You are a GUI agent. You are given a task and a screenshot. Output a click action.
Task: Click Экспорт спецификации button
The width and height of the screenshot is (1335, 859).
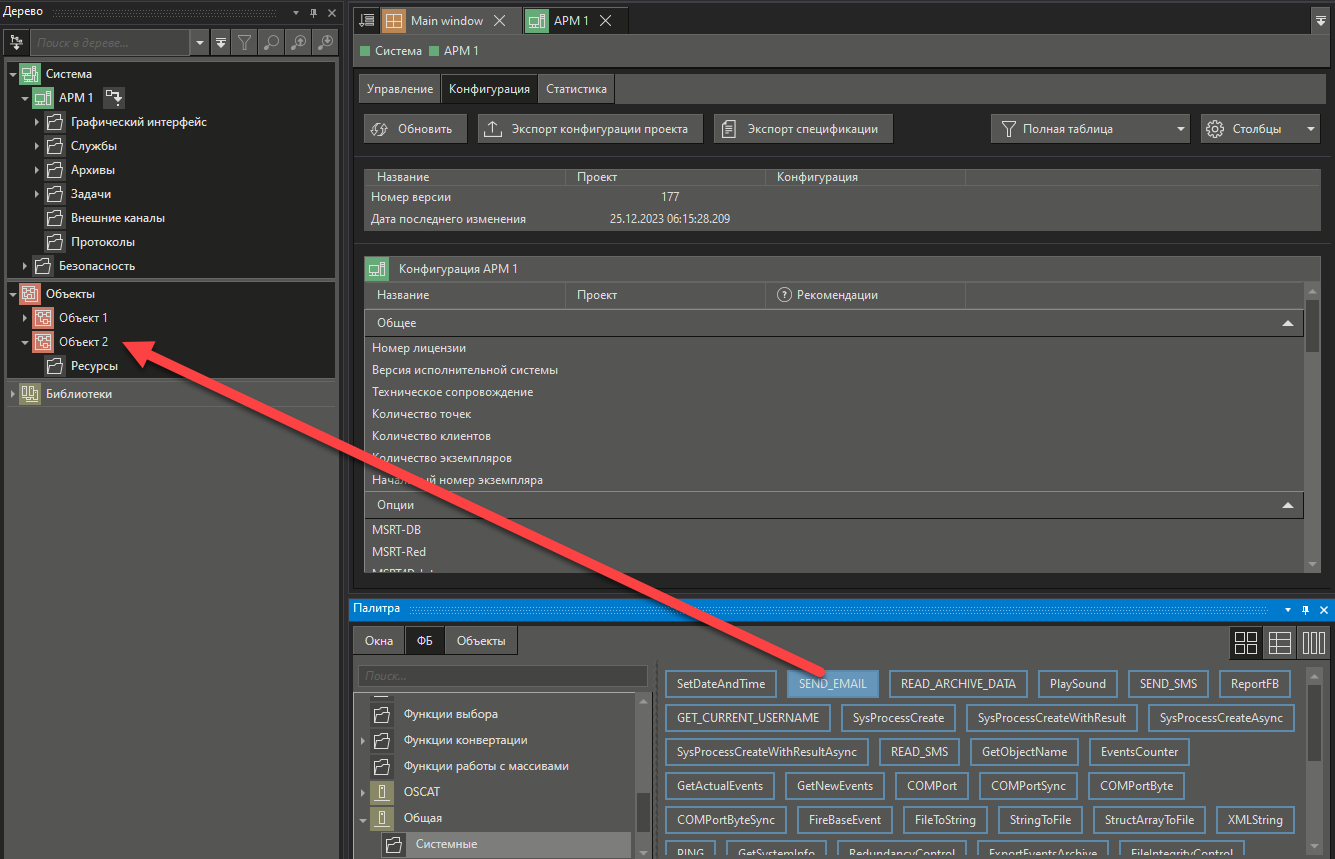pyautogui.click(x=802, y=129)
